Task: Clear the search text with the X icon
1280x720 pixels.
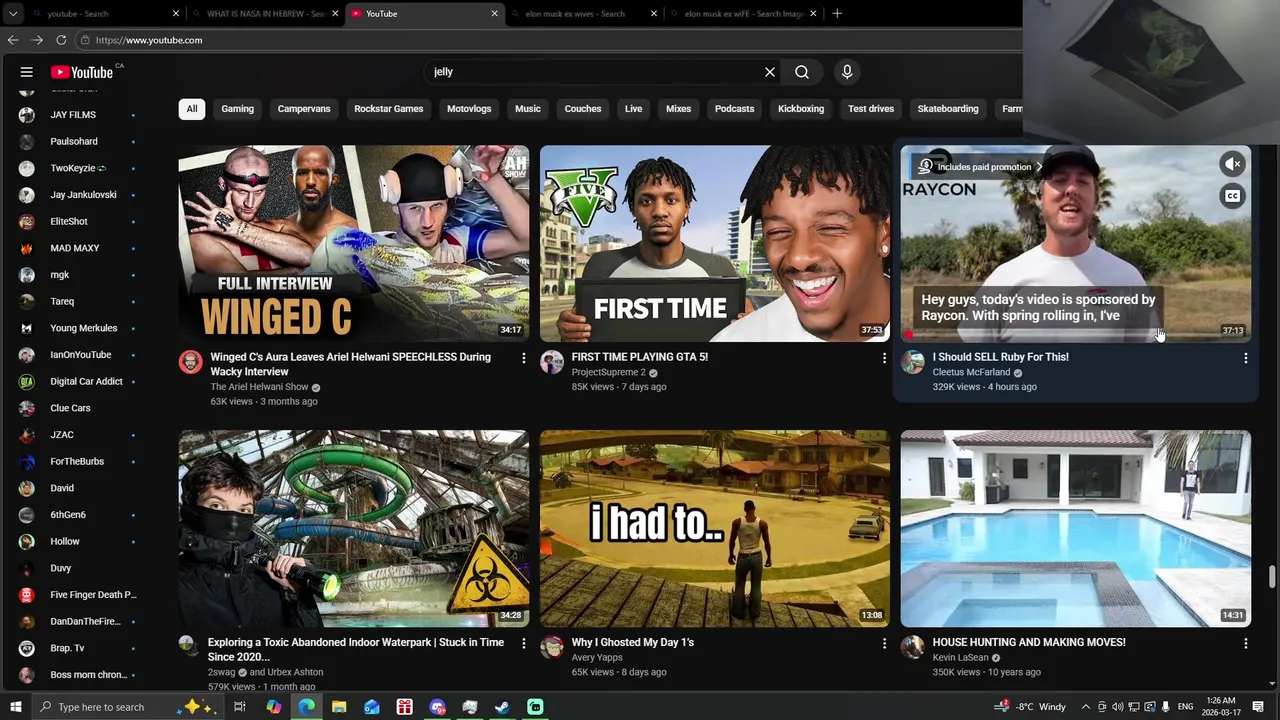Action: (770, 72)
